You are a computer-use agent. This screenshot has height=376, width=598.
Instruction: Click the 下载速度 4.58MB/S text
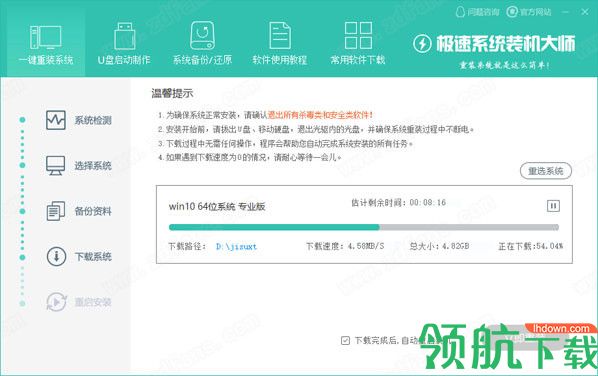(345, 246)
